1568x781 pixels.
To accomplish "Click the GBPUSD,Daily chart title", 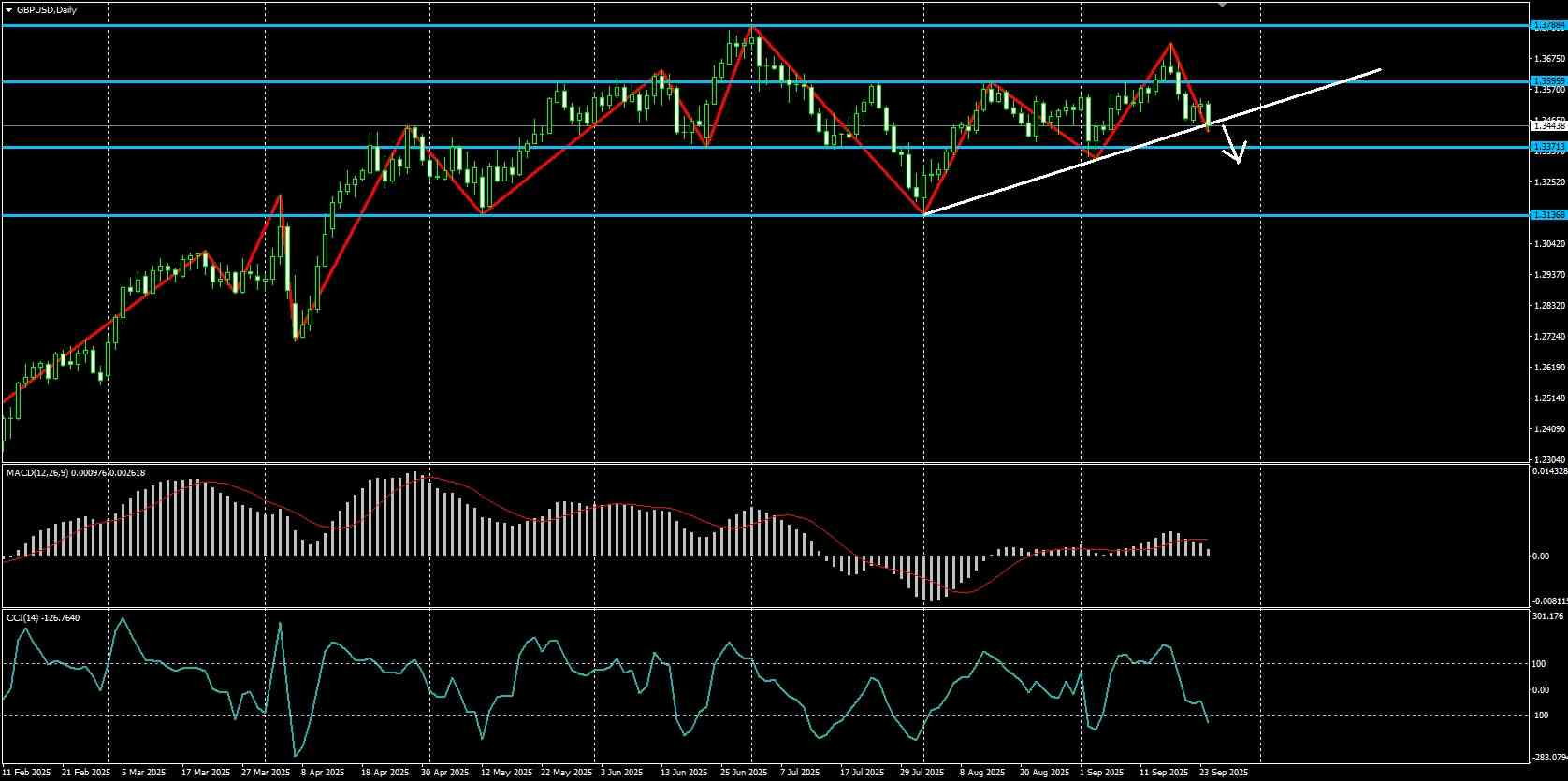I will tap(47, 9).
